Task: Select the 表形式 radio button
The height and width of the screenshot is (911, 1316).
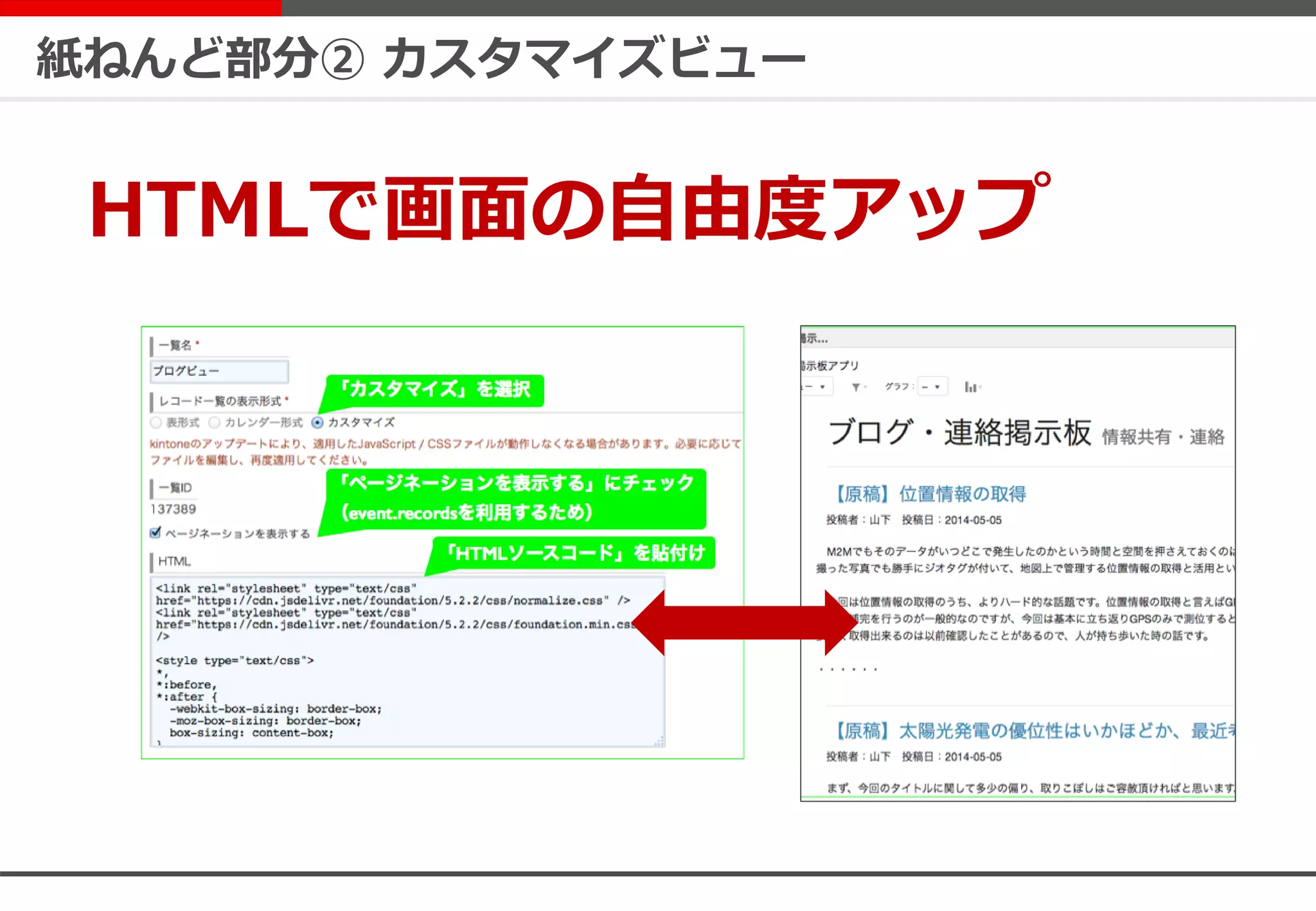Action: coord(156,423)
